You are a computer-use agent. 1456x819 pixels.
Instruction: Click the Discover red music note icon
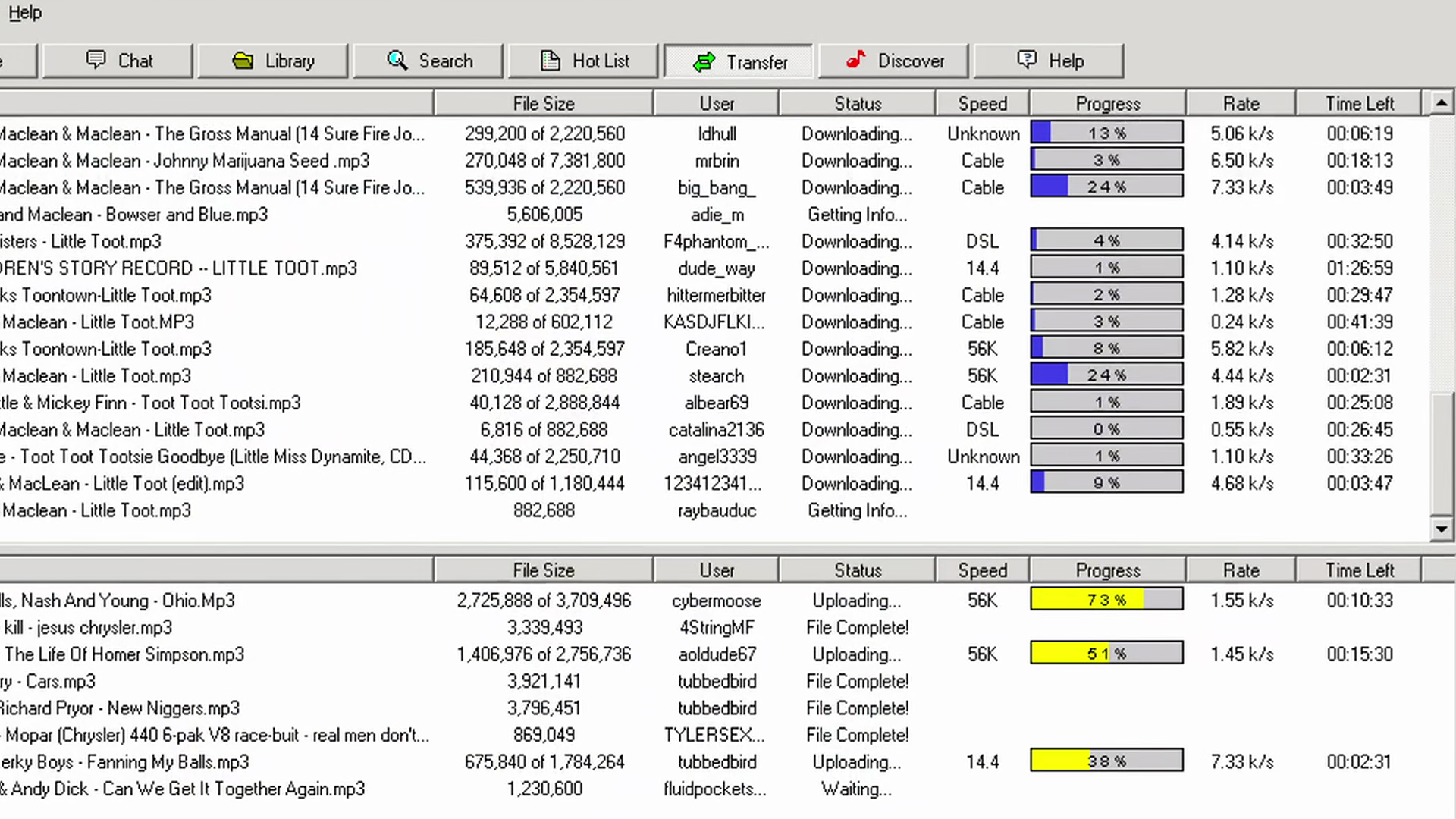[856, 59]
